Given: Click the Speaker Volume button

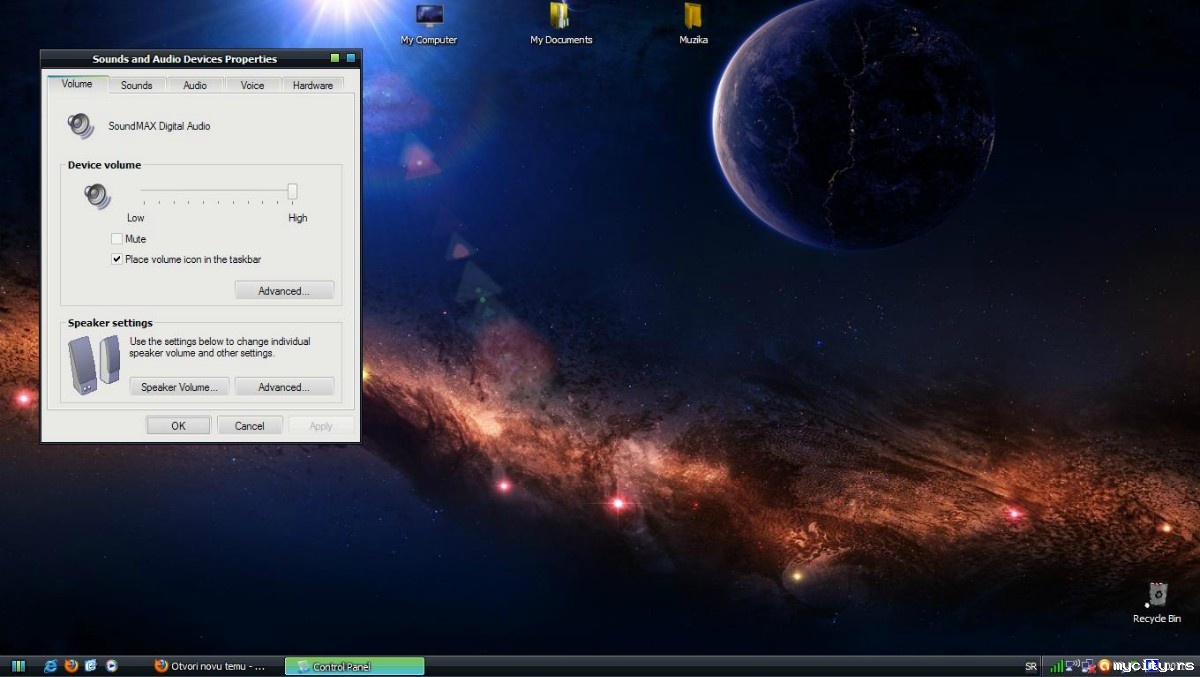Looking at the screenshot, I should coord(179,387).
